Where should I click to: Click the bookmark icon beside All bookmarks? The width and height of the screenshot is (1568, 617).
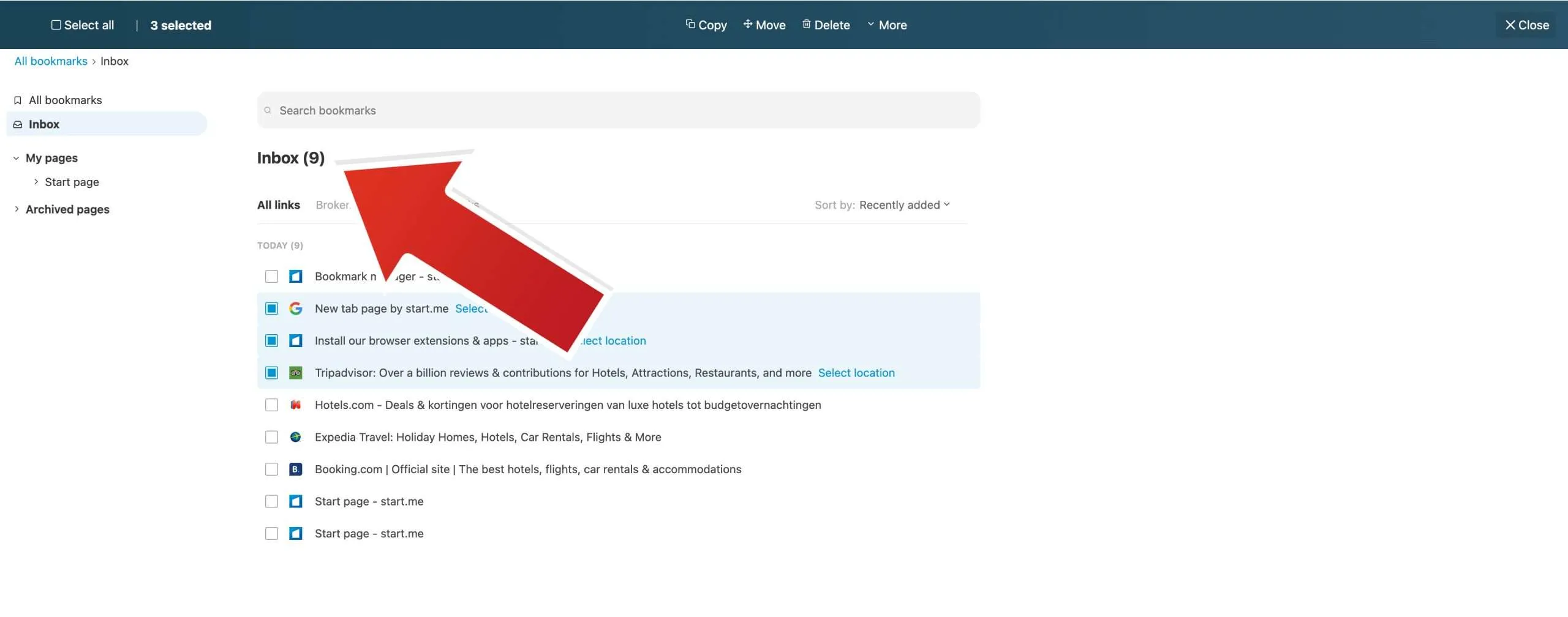pyautogui.click(x=17, y=100)
